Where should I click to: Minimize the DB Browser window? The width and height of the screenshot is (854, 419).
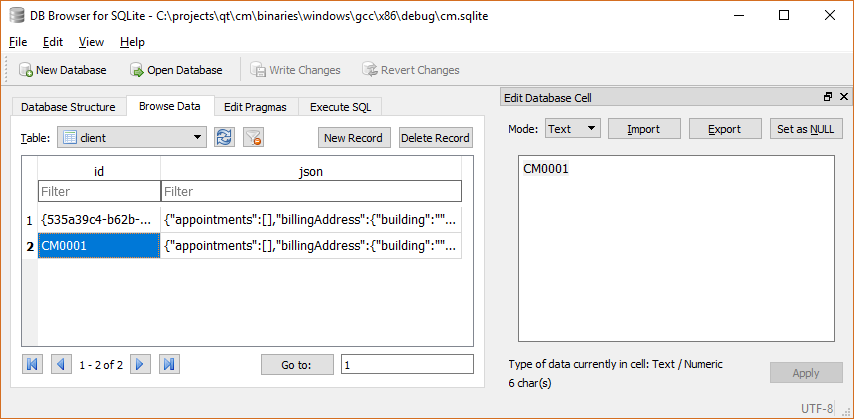pos(739,16)
